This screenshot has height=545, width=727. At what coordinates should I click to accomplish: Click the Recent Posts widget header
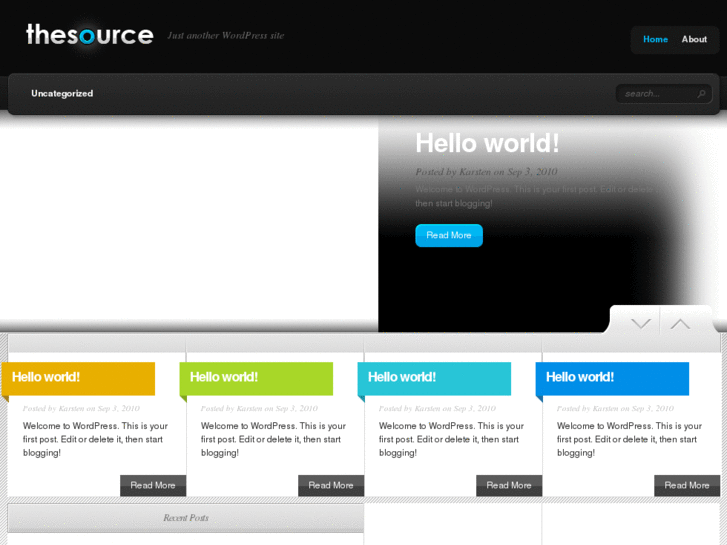pos(185,518)
